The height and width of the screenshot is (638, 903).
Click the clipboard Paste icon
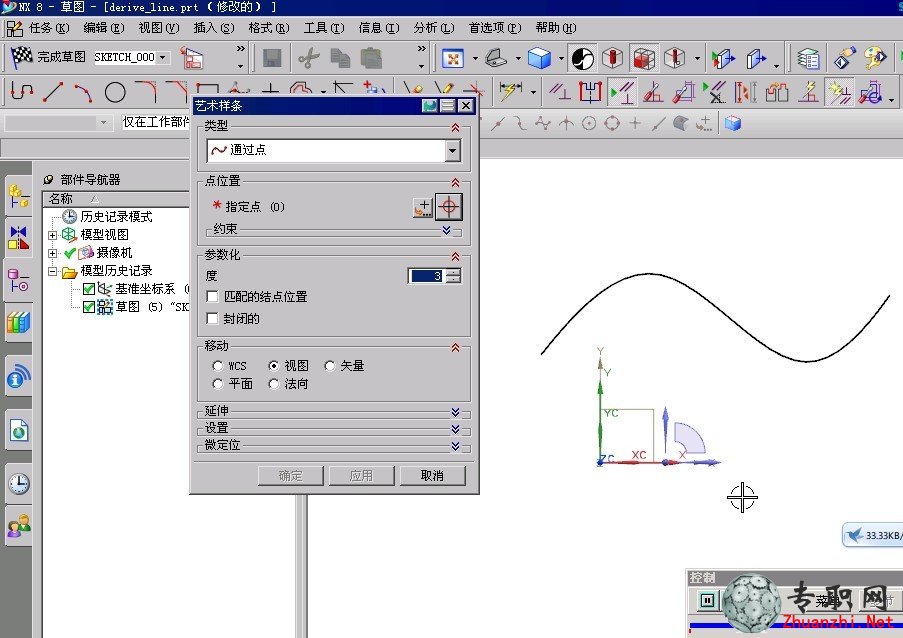coord(371,58)
